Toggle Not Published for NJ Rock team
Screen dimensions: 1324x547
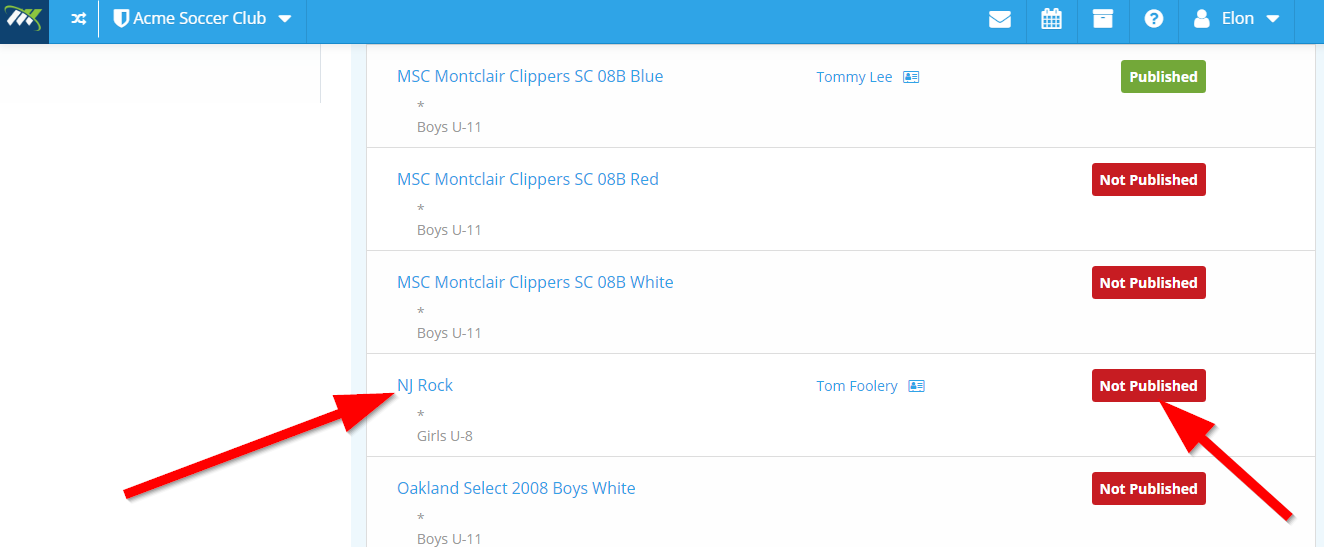point(1148,386)
